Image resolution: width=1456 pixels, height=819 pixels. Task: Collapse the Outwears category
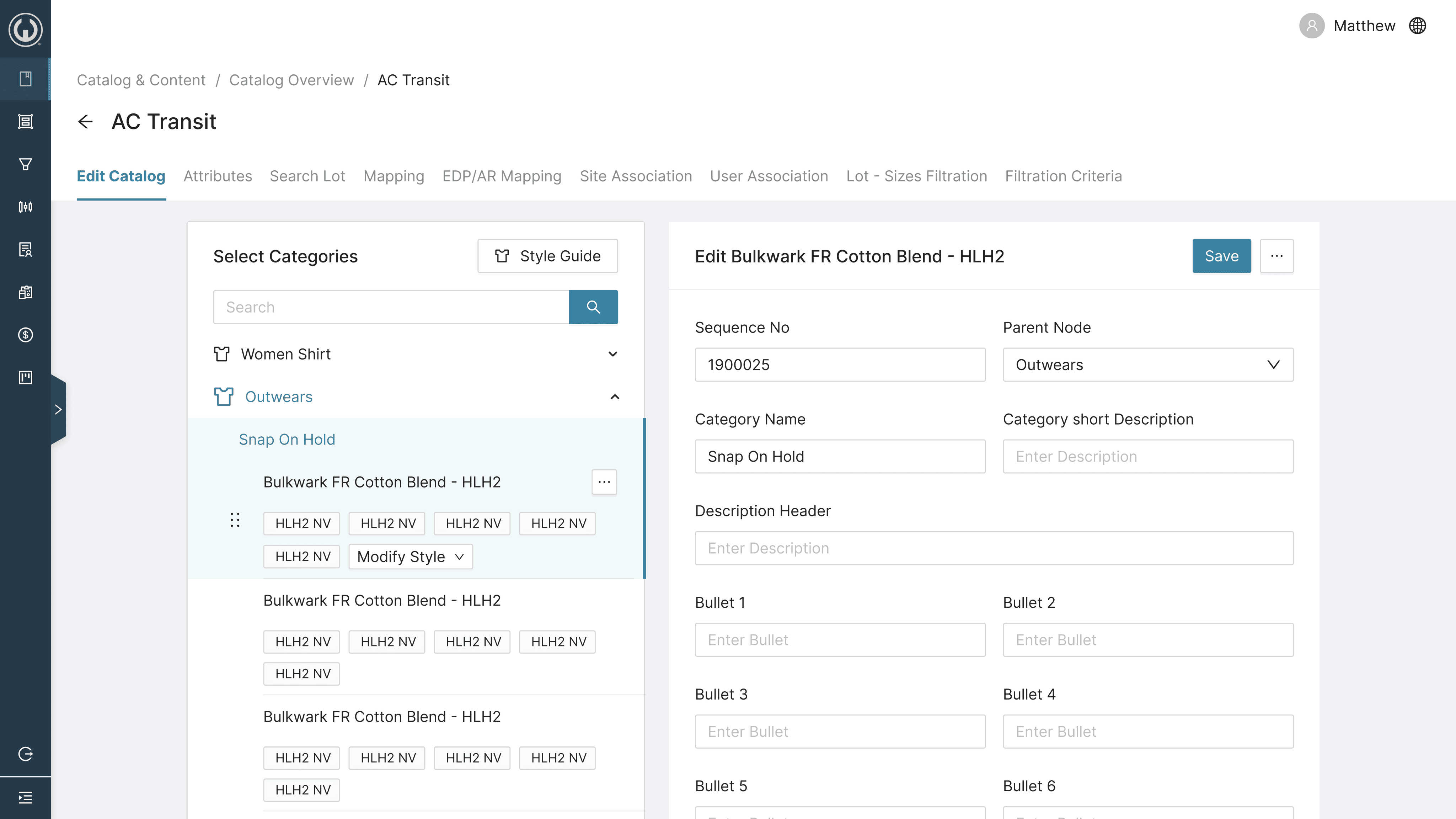(614, 397)
